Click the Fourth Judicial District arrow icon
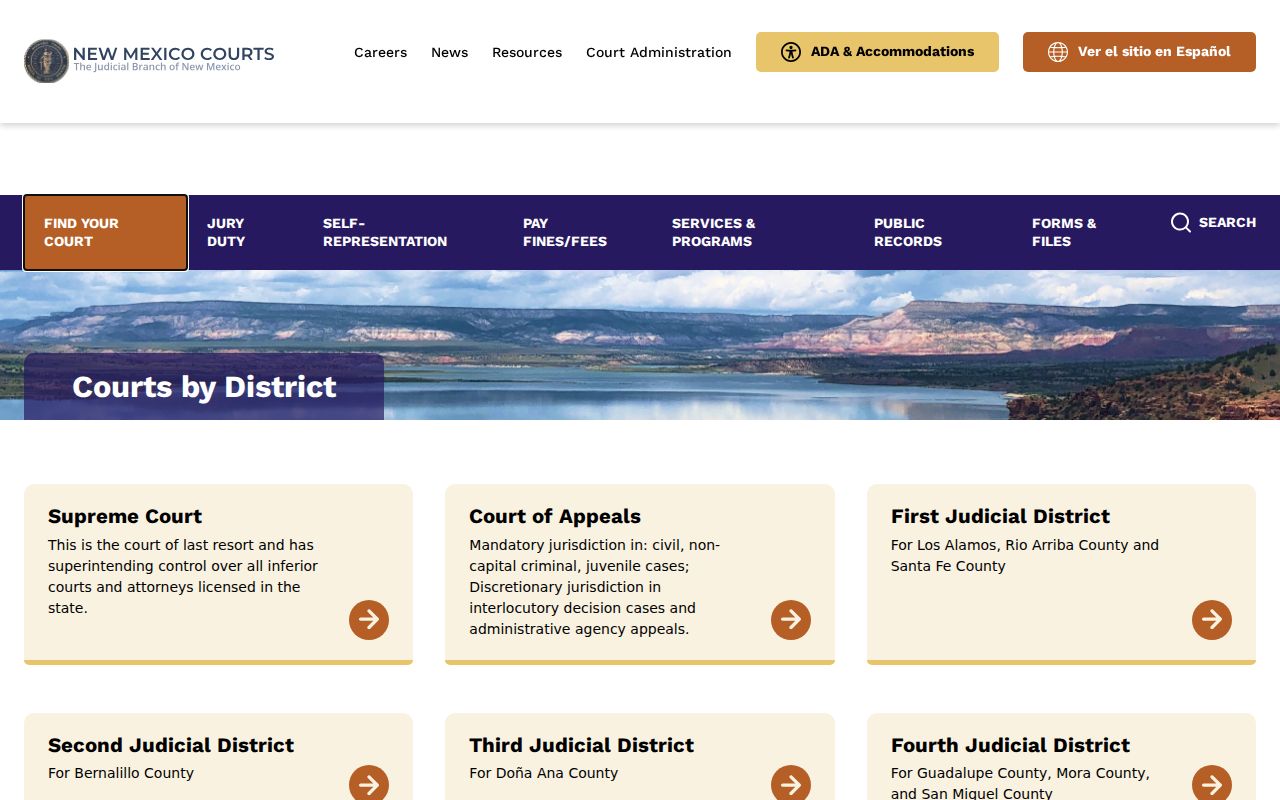 1212,784
